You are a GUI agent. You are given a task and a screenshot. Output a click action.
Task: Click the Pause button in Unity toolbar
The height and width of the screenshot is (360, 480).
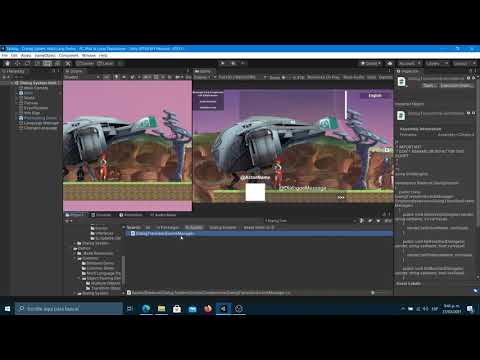[x=233, y=63]
